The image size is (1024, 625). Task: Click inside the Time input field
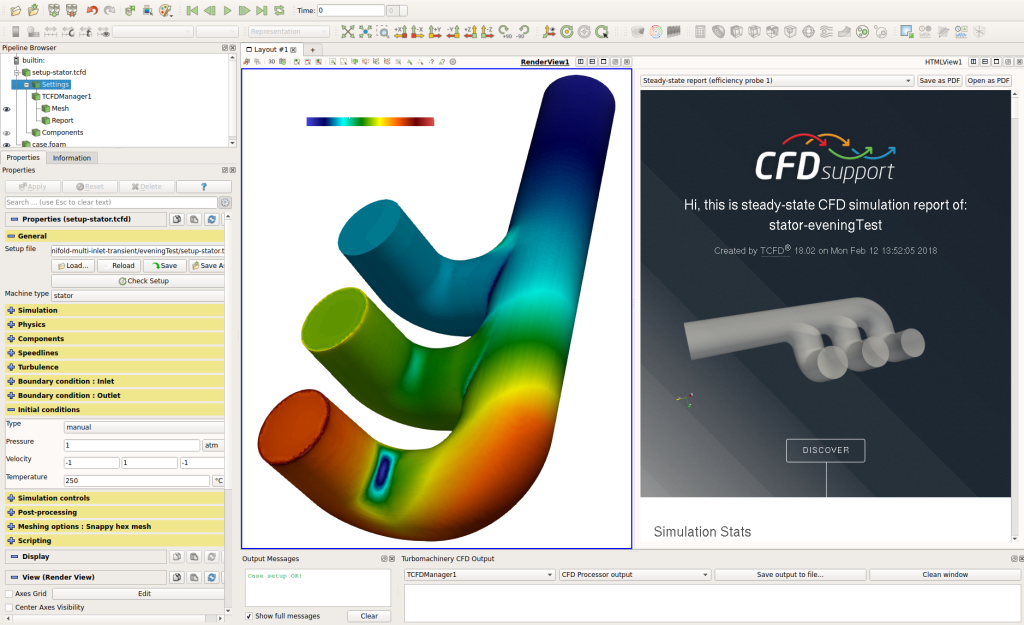350,10
